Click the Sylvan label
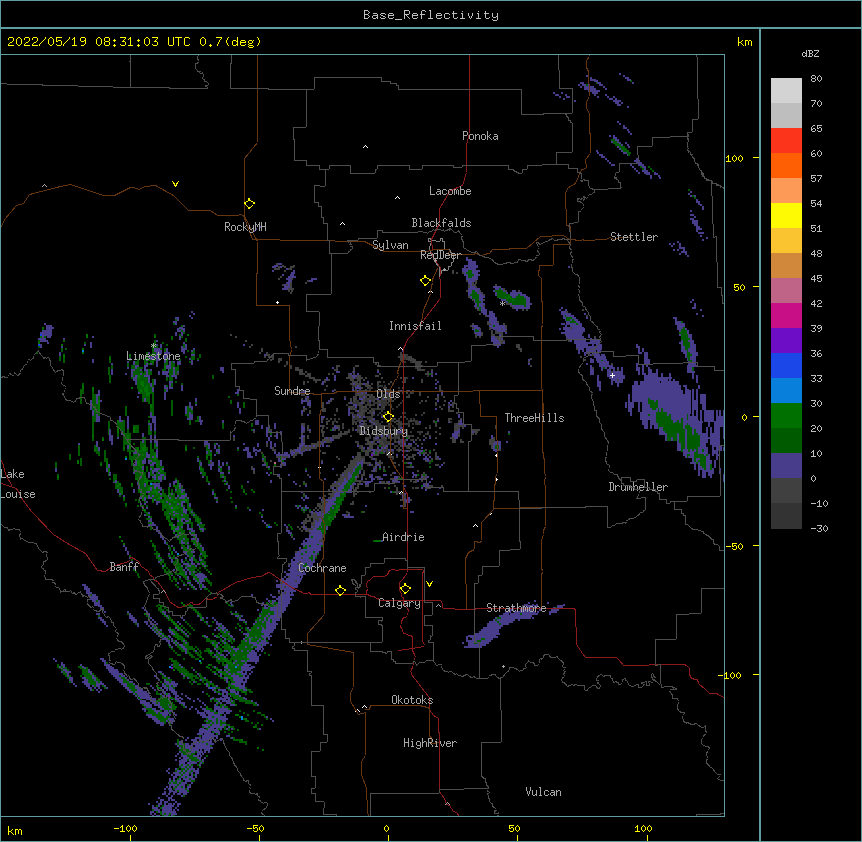The width and height of the screenshot is (862, 842). (x=390, y=245)
